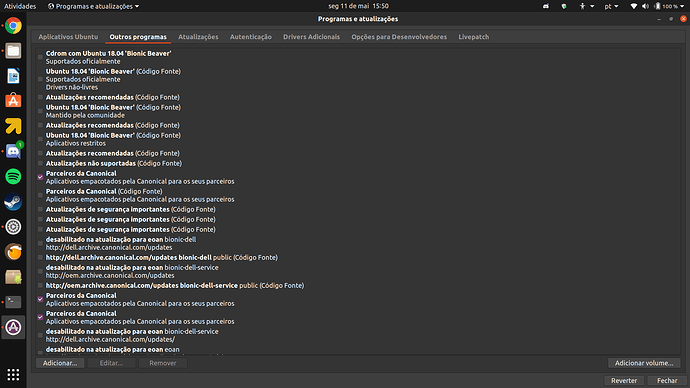690x388 pixels.
Task: Open the Programas e atualizações app menu
Action: coord(93,6)
